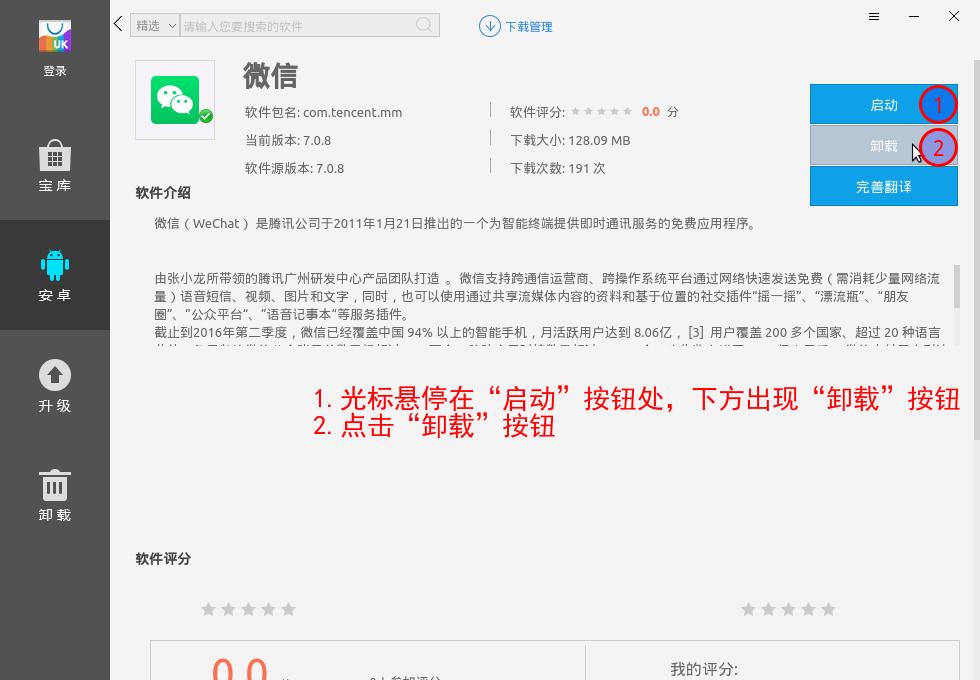Click the WeChat introduction first paragraph
The width and height of the screenshot is (980, 680).
tap(456, 224)
